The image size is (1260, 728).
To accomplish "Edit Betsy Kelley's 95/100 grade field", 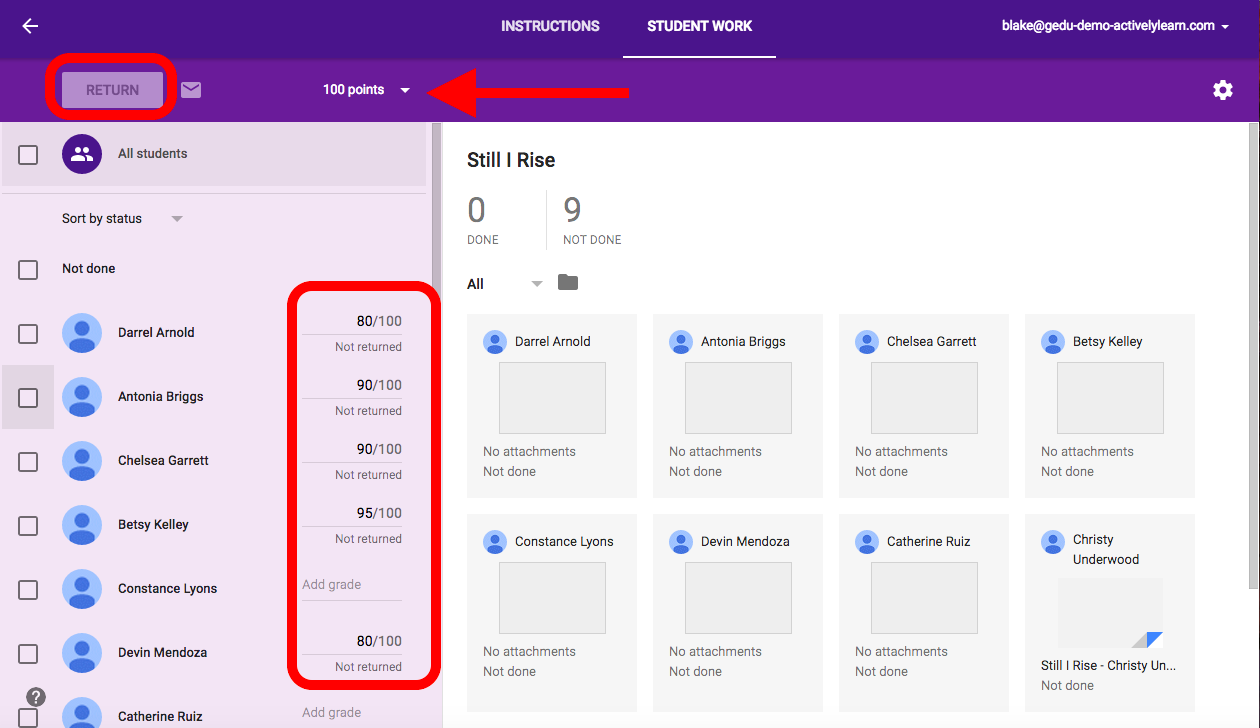I will (352, 514).
